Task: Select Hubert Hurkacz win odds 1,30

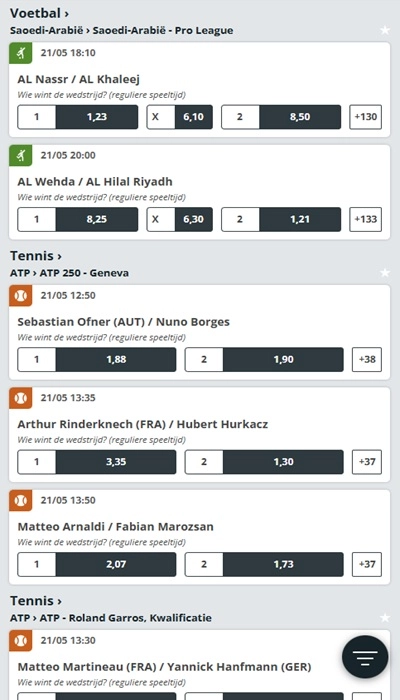Action: pyautogui.click(x=264, y=462)
